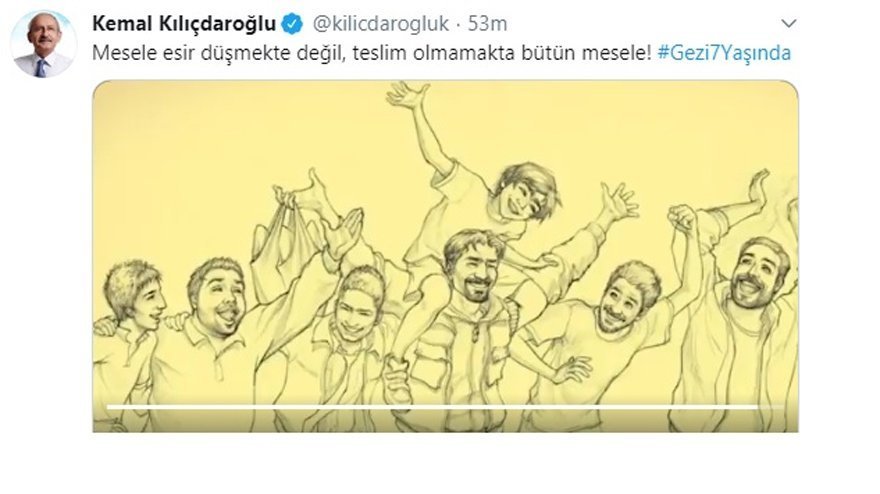The height and width of the screenshot is (494, 880).
Task: Click the Kemal Kılıçdaroğlu display name
Action: pyautogui.click(x=184, y=24)
